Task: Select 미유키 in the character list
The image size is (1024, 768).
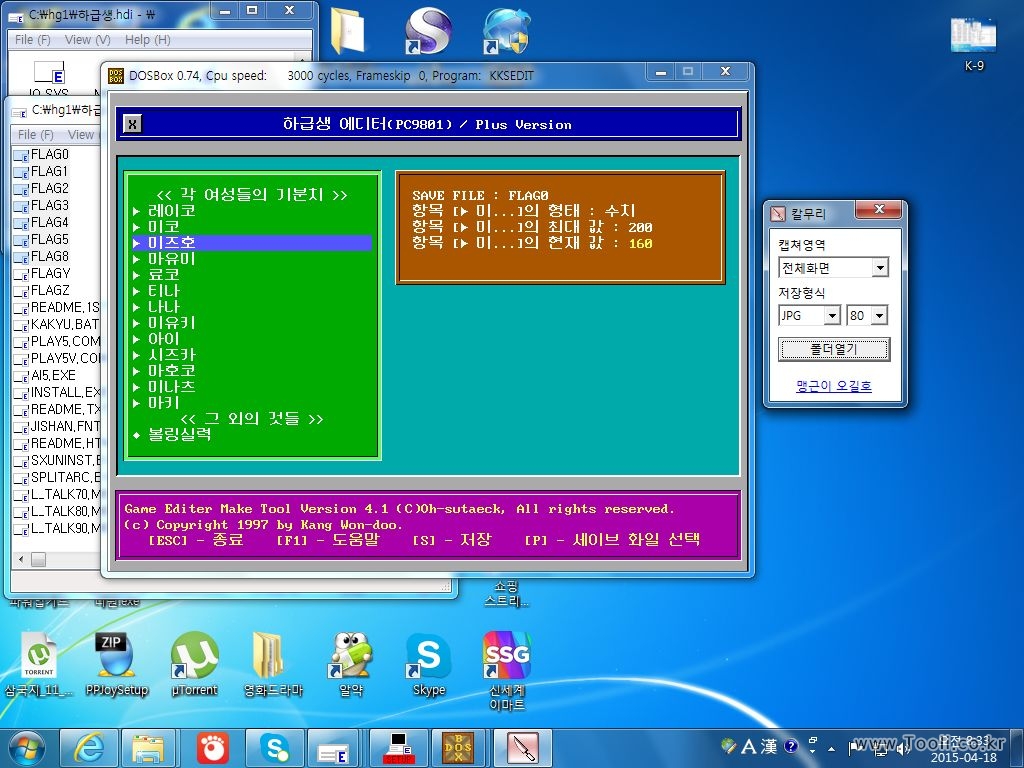Action: tap(171, 323)
